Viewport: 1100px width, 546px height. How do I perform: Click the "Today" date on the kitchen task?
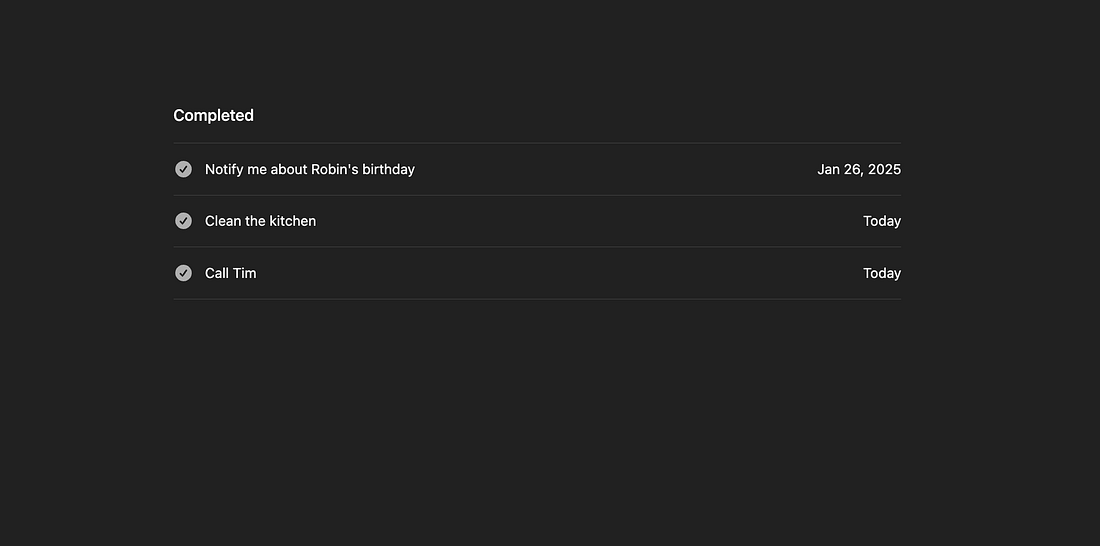(x=881, y=221)
